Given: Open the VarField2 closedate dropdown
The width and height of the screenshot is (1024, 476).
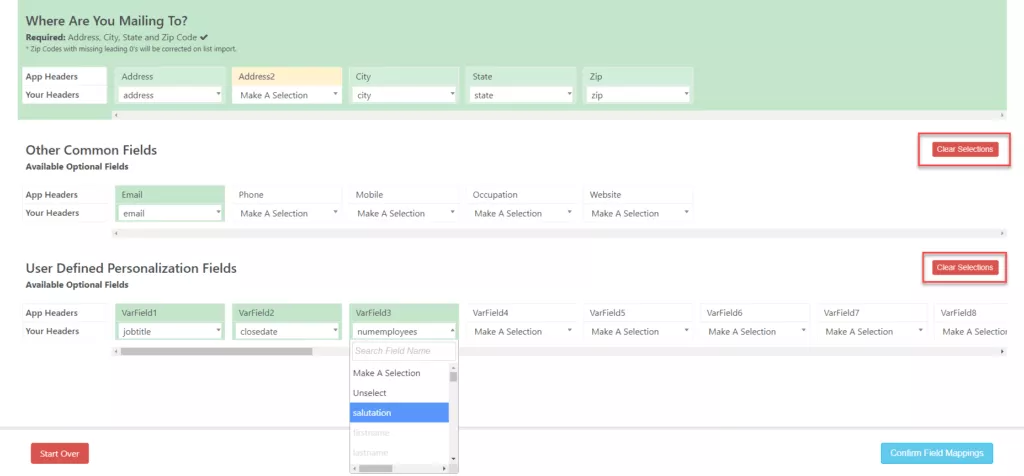Looking at the screenshot, I should pos(287,331).
